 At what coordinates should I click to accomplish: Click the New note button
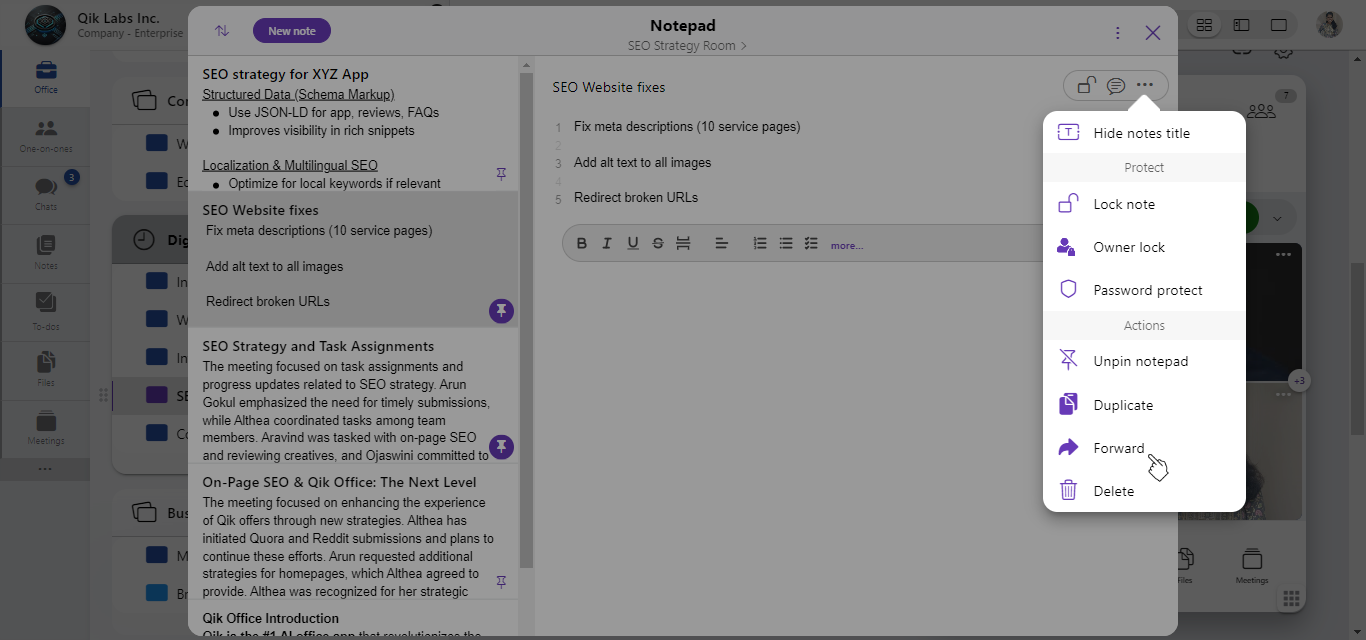[292, 31]
